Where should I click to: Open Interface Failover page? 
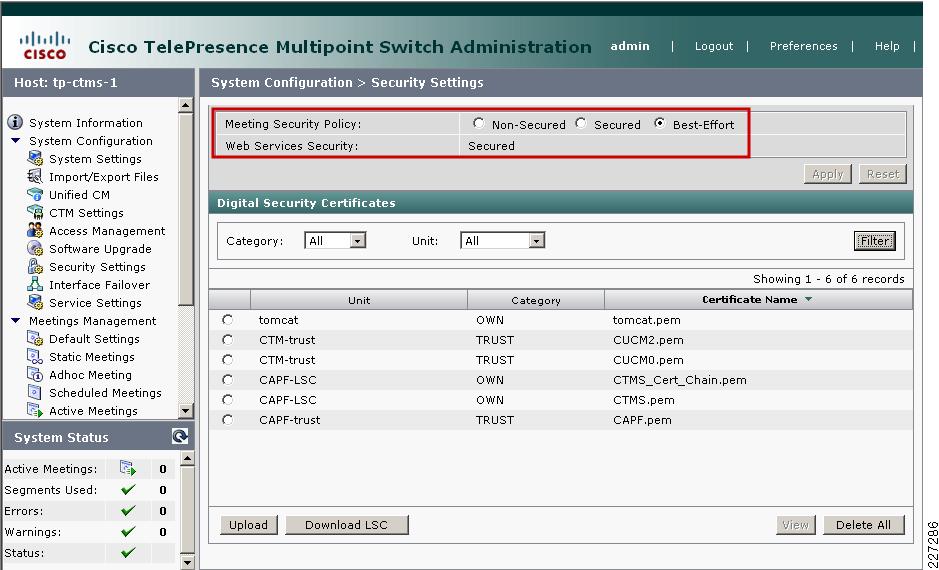pos(99,284)
